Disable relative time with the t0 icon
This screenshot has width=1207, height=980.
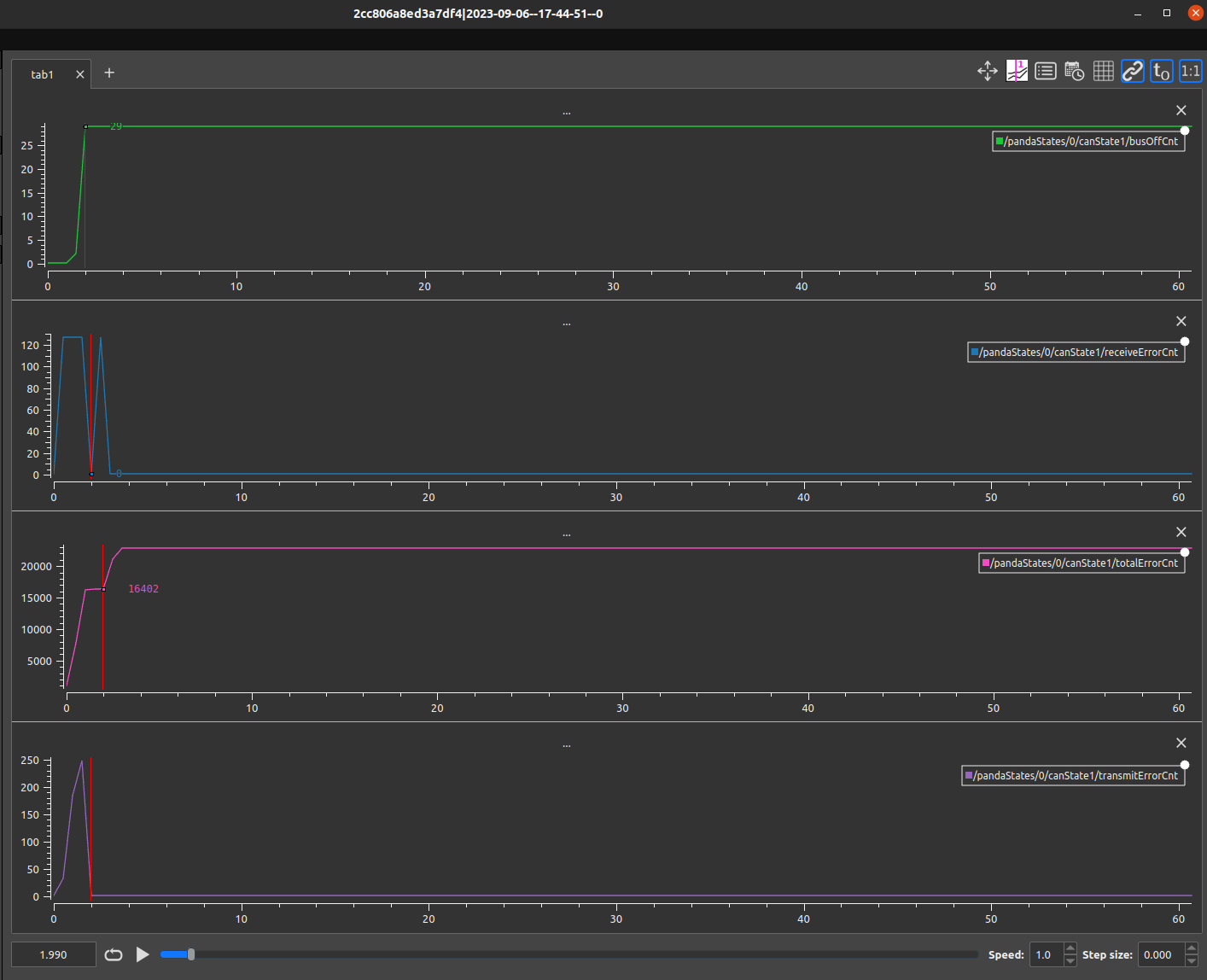pyautogui.click(x=1161, y=71)
